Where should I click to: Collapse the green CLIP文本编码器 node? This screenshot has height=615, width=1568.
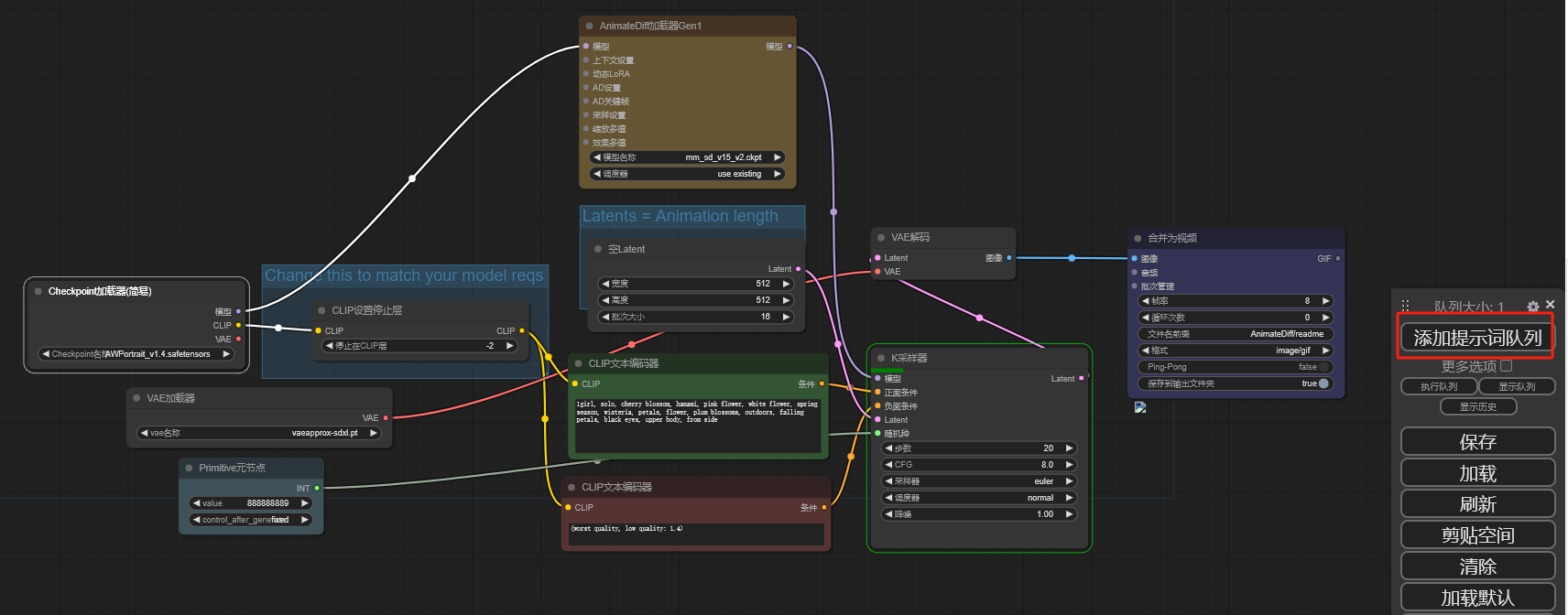tap(579, 363)
